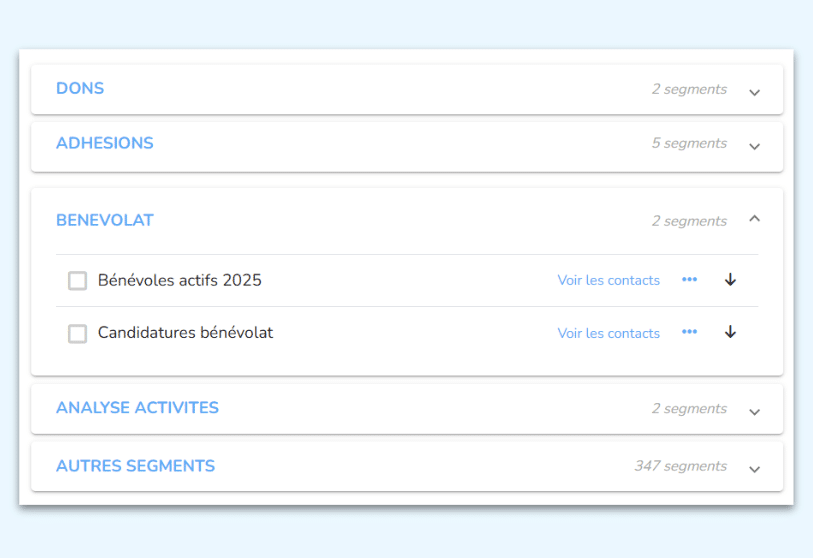Click the AUTRES SEGMENTS heading
The width and height of the screenshot is (813, 558).
135,466
